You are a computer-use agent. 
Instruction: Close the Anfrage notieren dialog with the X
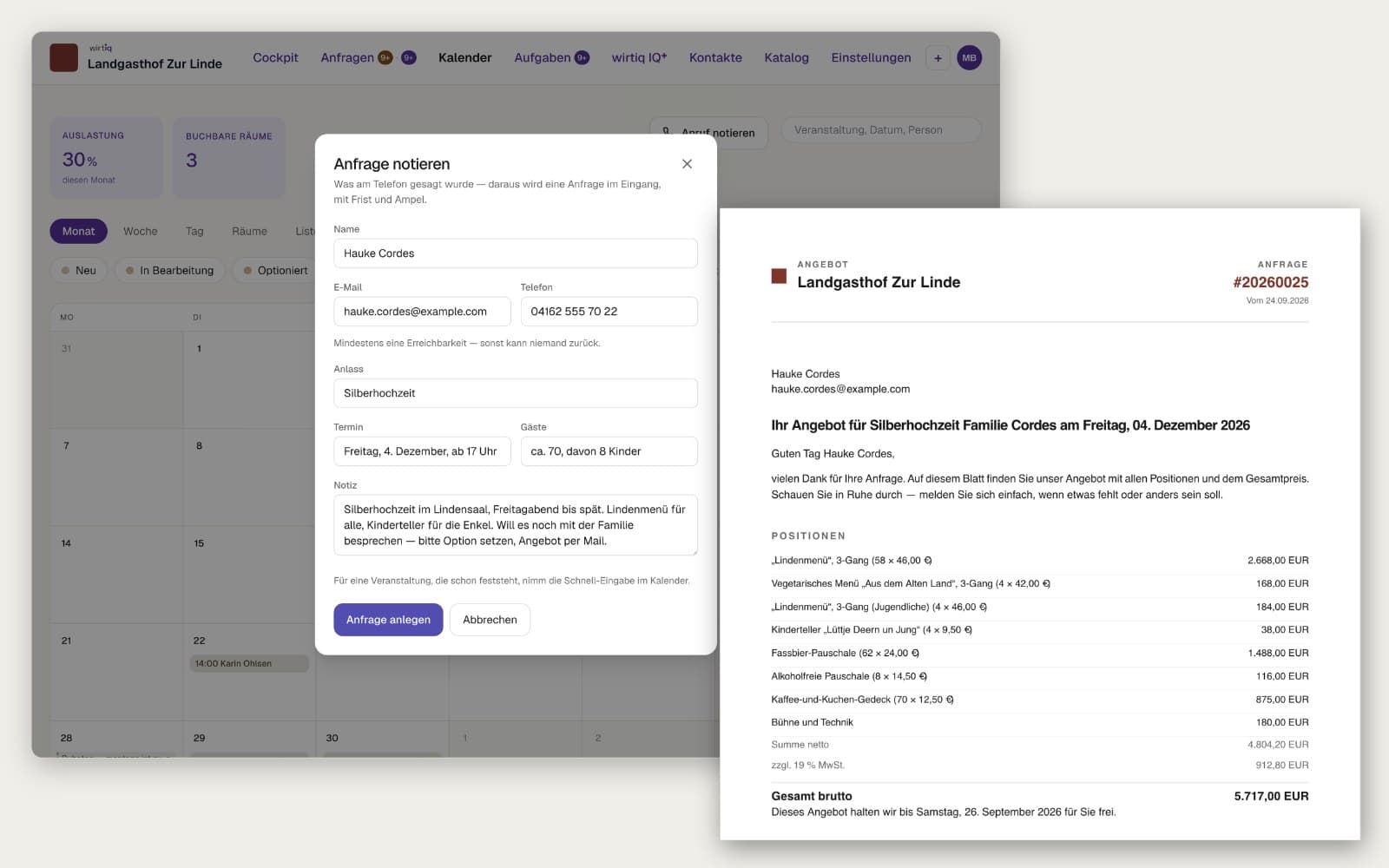(687, 164)
